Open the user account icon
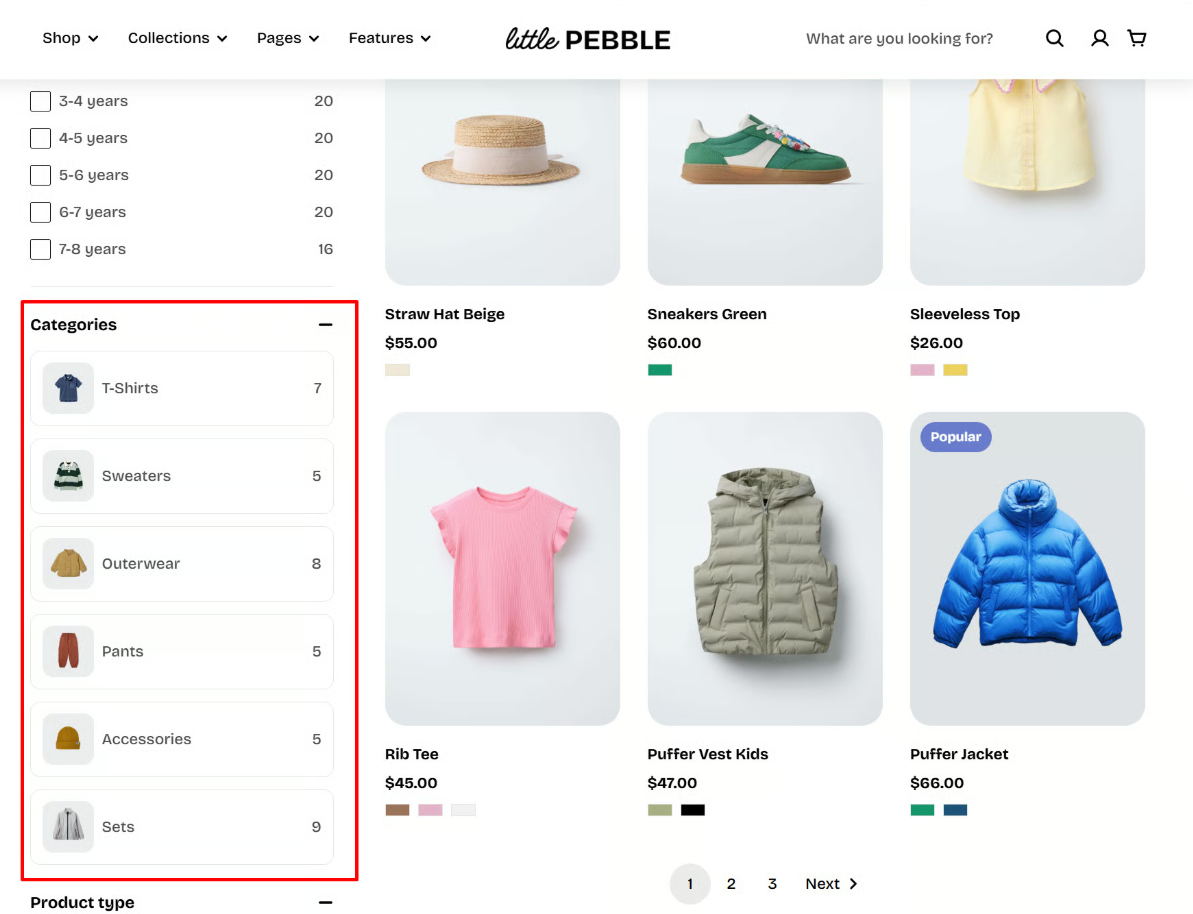This screenshot has height=914, width=1193. (1099, 38)
